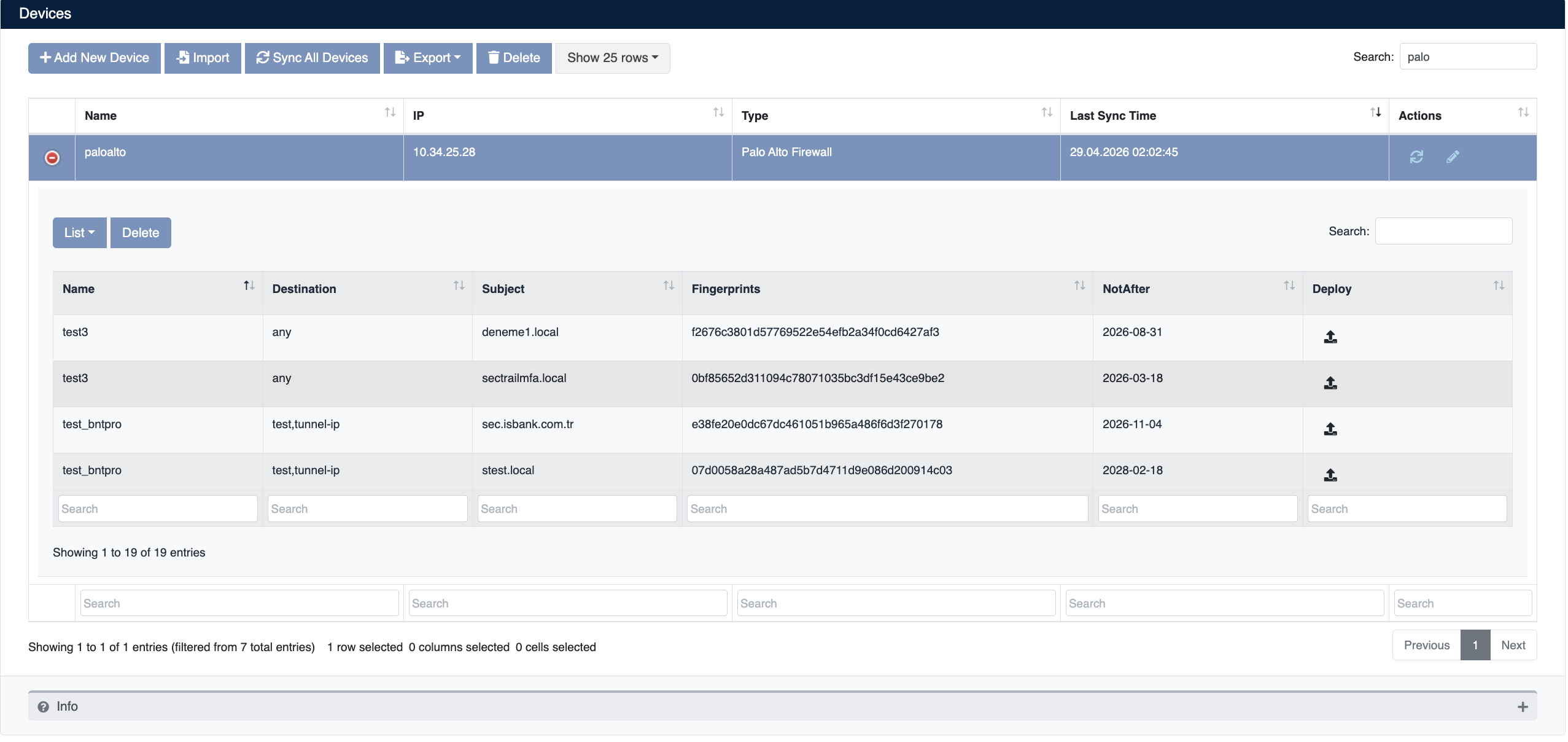Open the List dropdown in certificates panel
This screenshot has height=742, width=1568.
point(80,233)
